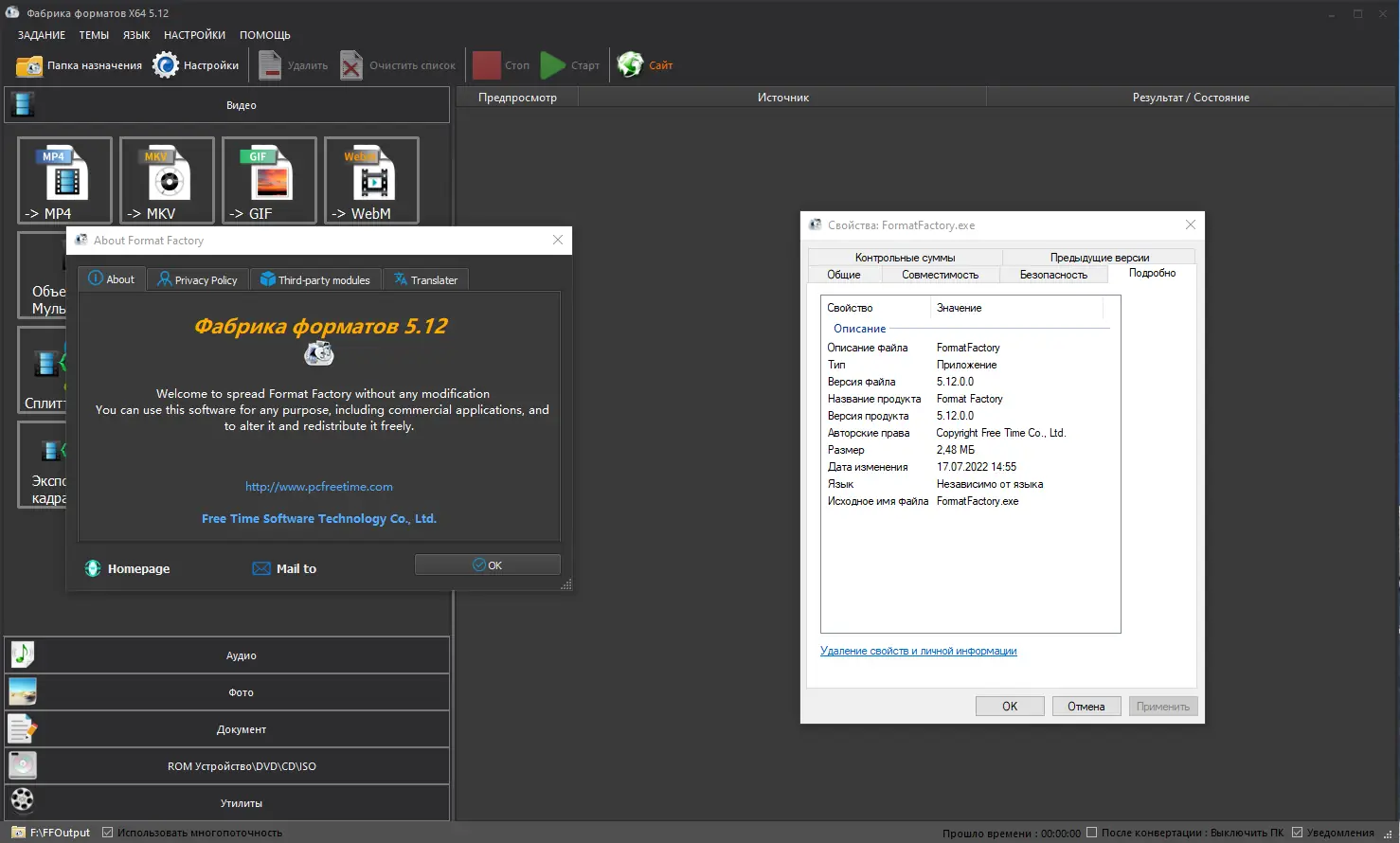The height and width of the screenshot is (843, 1400).
Task: Switch to the Privacy Policy tab
Action: pos(198,279)
